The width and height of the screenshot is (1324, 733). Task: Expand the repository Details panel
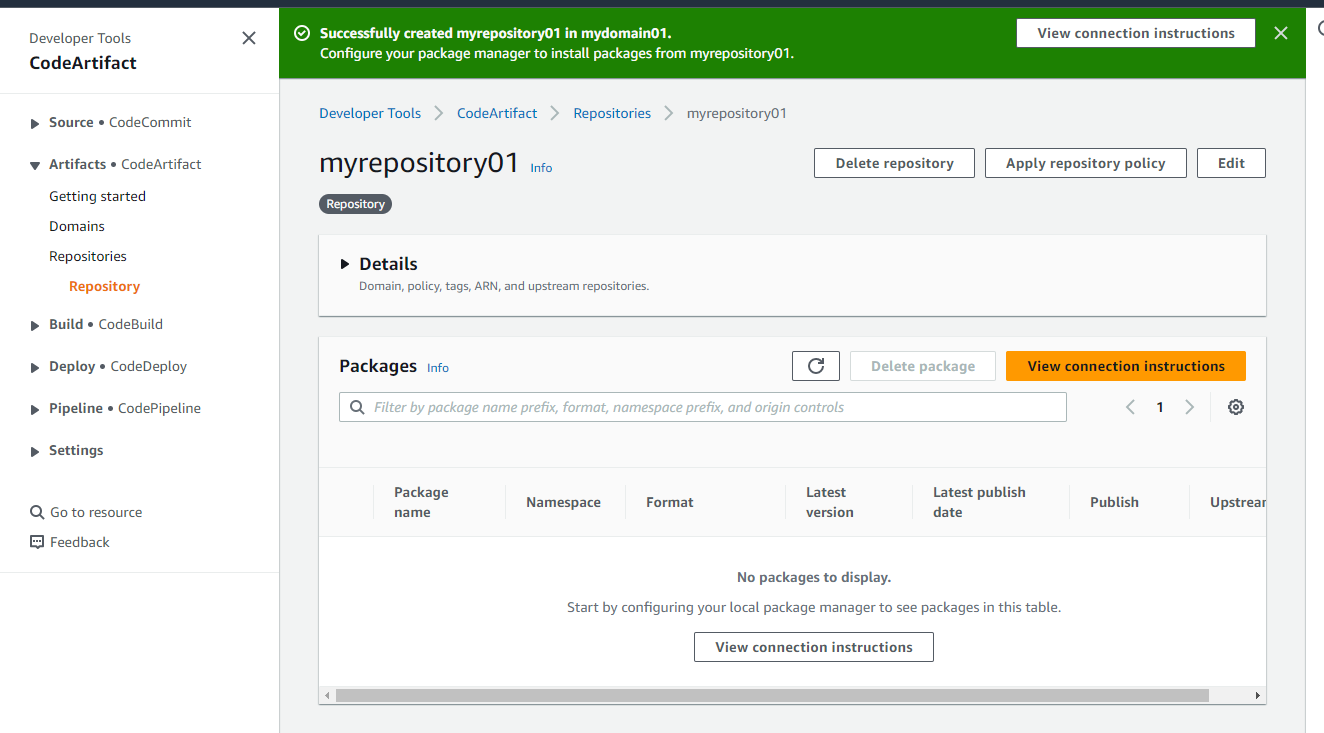[x=345, y=264]
